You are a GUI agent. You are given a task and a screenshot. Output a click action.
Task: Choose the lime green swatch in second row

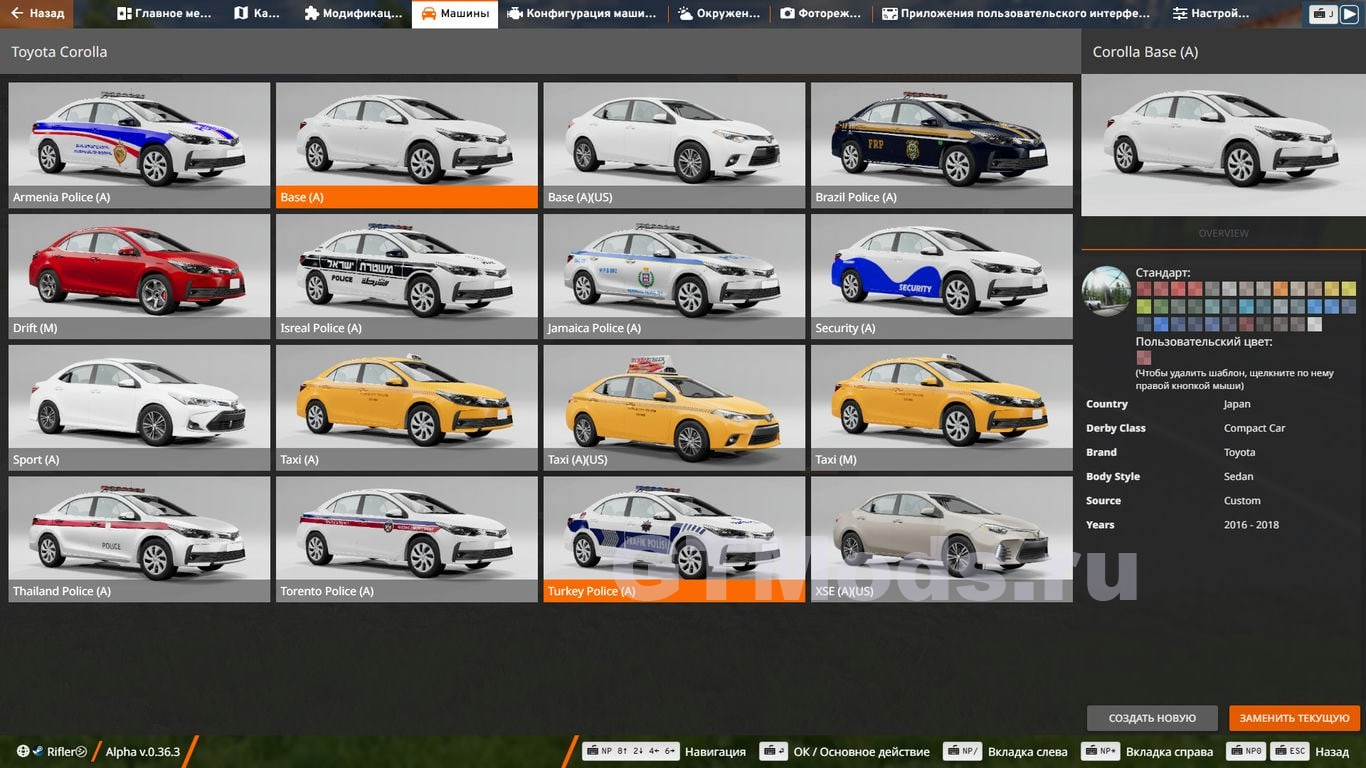click(1144, 306)
